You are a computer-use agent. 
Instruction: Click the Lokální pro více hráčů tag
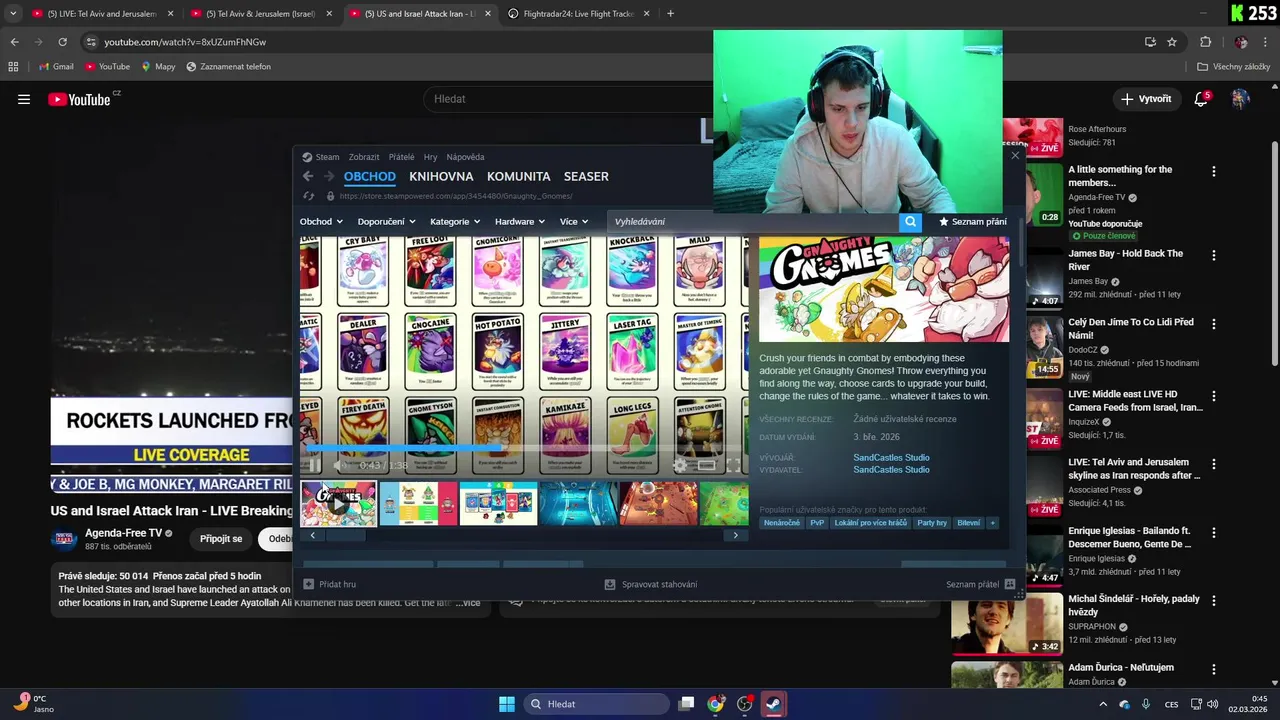pos(871,523)
